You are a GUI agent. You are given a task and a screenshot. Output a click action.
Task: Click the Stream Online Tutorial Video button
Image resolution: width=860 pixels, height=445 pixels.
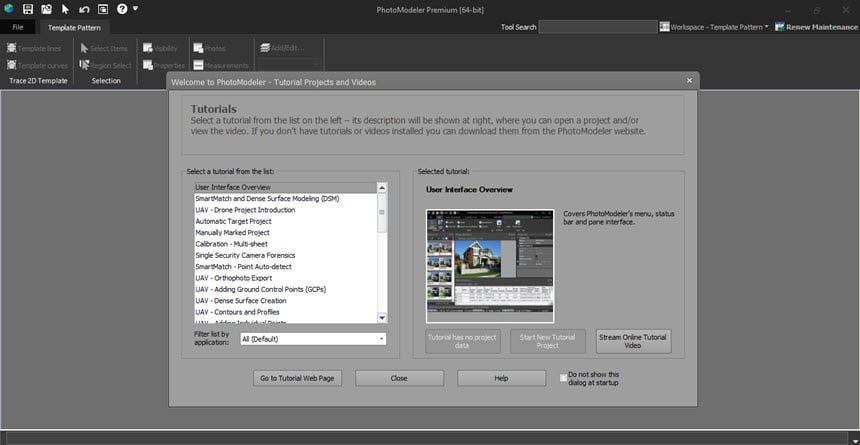pos(633,341)
